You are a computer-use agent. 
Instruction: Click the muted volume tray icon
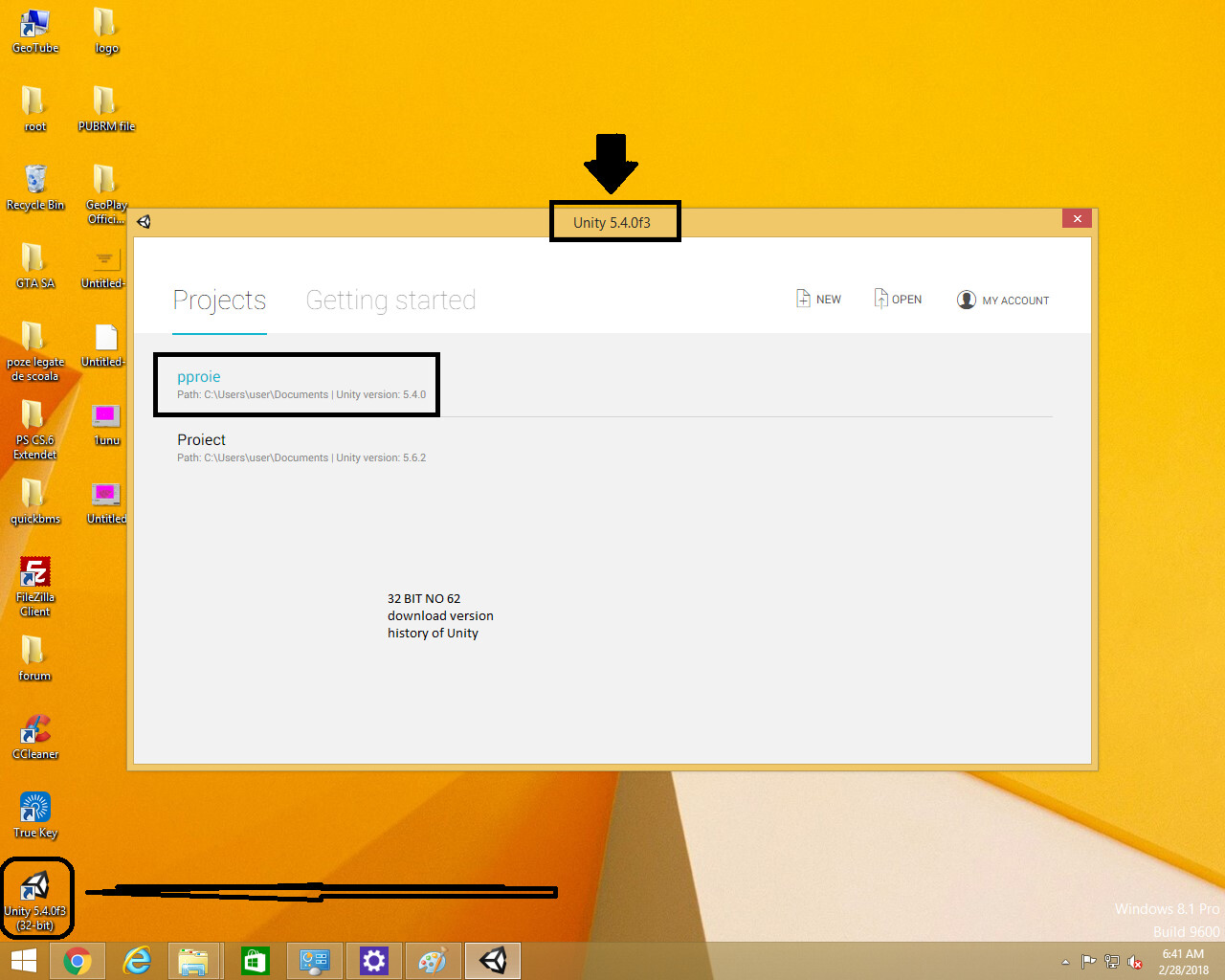click(1135, 962)
